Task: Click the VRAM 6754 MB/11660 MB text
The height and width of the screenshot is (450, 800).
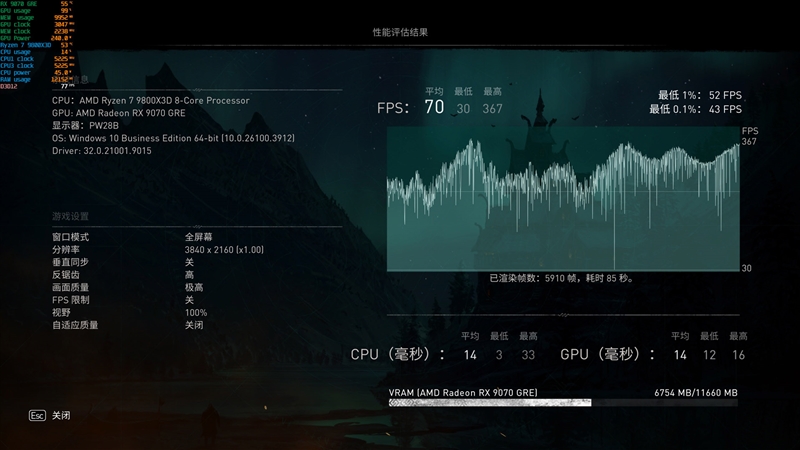Action: coord(695,392)
